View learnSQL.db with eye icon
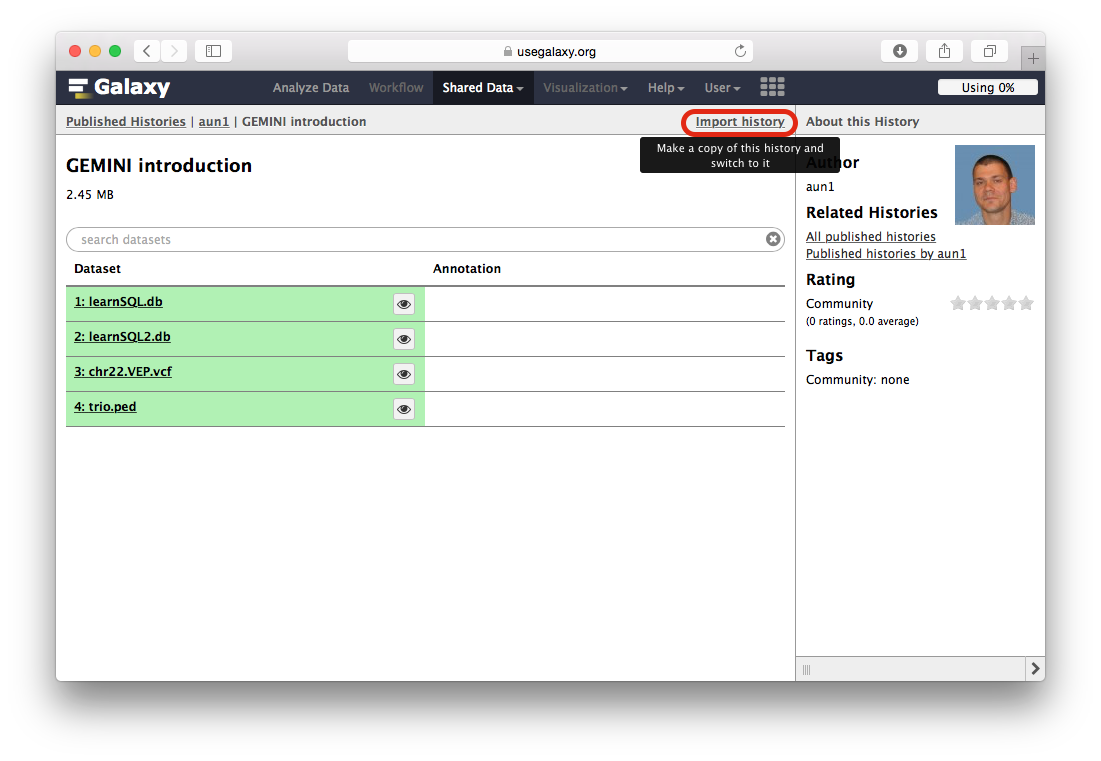 [x=404, y=304]
